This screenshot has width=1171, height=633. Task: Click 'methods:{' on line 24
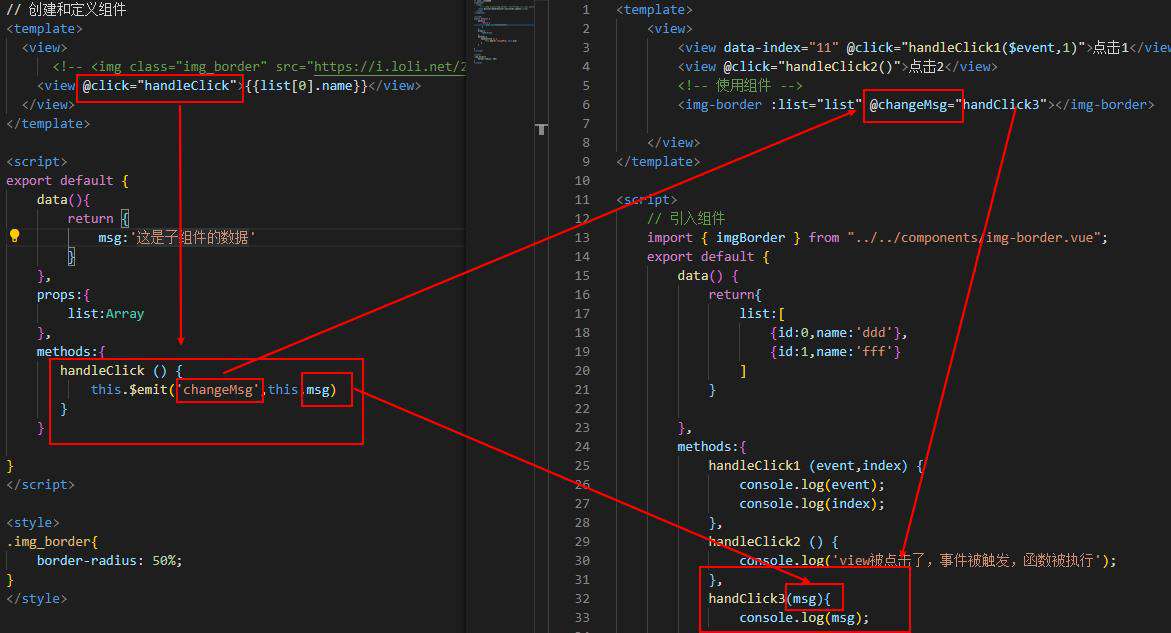712,446
